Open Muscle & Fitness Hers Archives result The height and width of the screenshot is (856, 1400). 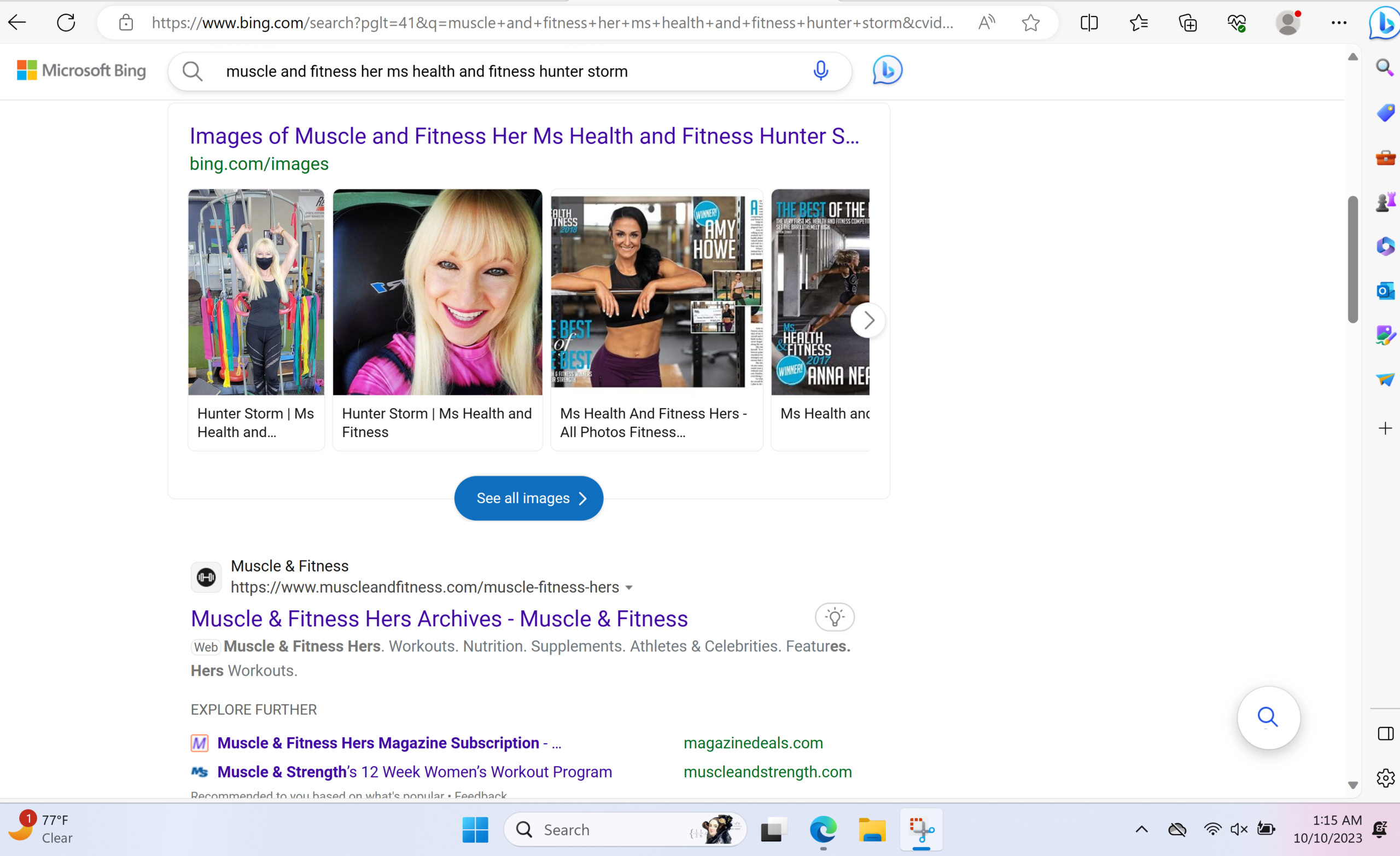coord(439,619)
